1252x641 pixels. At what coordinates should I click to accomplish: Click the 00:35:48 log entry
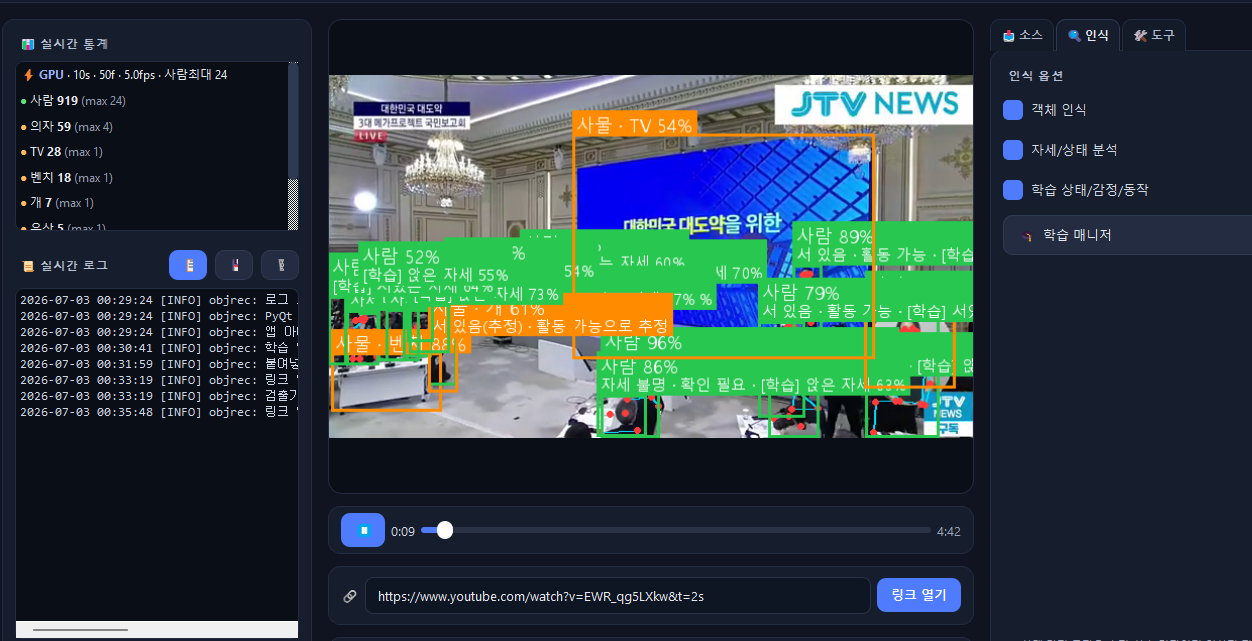(158, 412)
